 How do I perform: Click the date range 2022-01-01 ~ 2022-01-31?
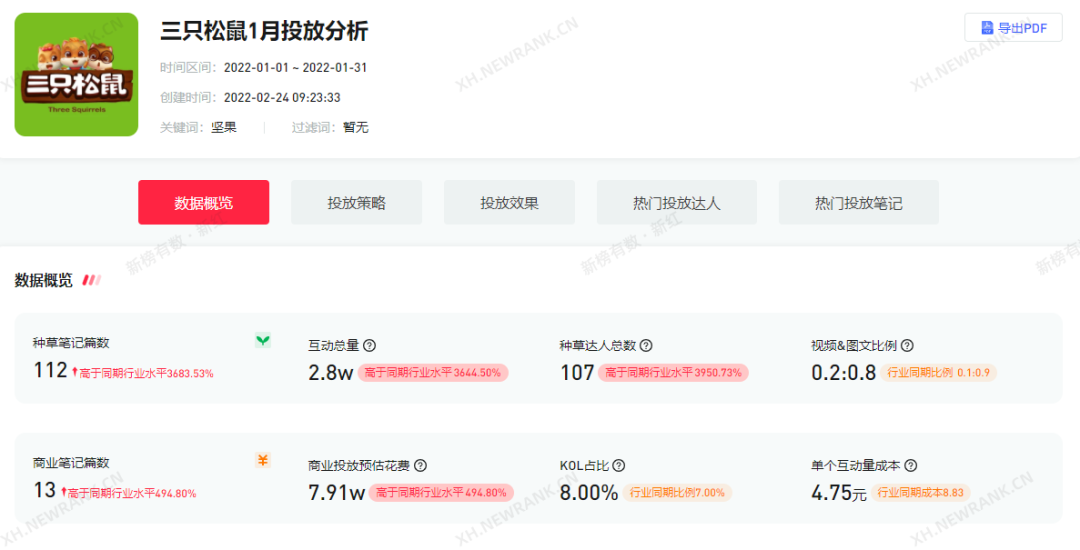pos(295,67)
